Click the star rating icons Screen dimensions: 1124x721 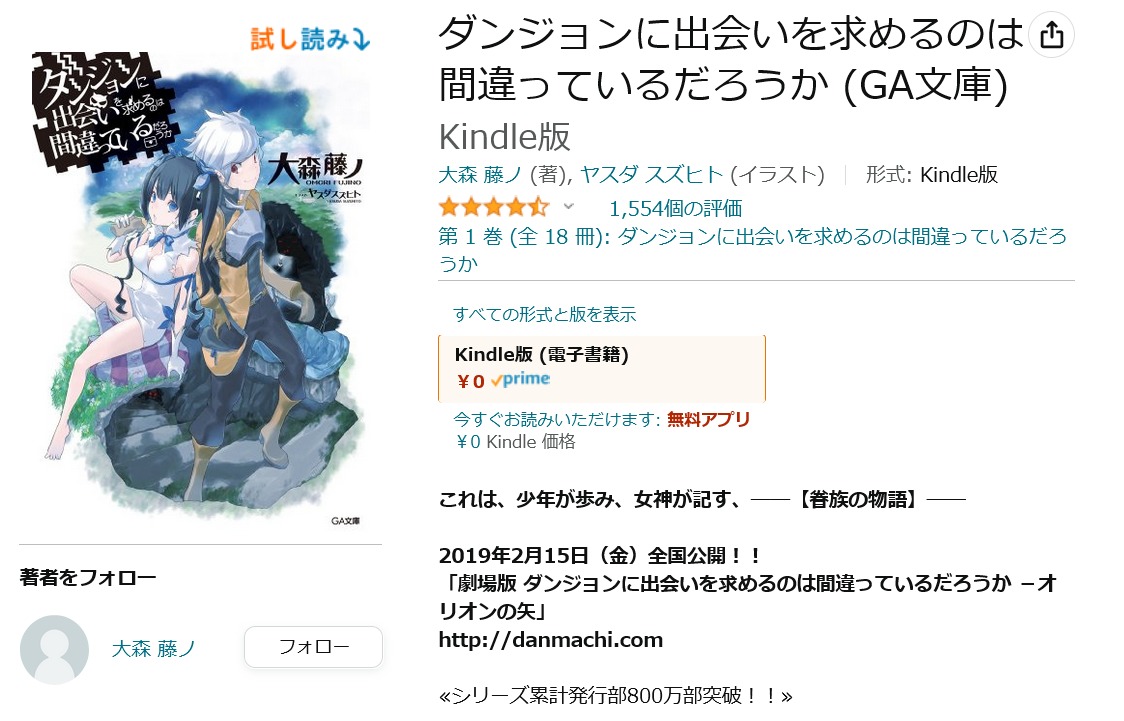[x=494, y=208]
